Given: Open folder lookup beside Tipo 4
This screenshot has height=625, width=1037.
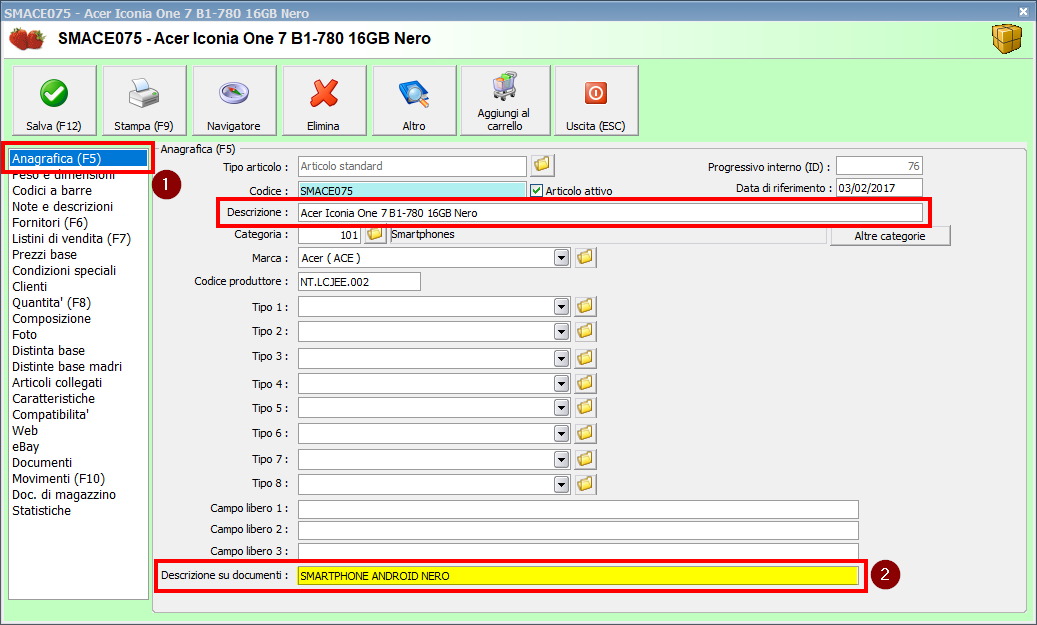Looking at the screenshot, I should [x=585, y=383].
